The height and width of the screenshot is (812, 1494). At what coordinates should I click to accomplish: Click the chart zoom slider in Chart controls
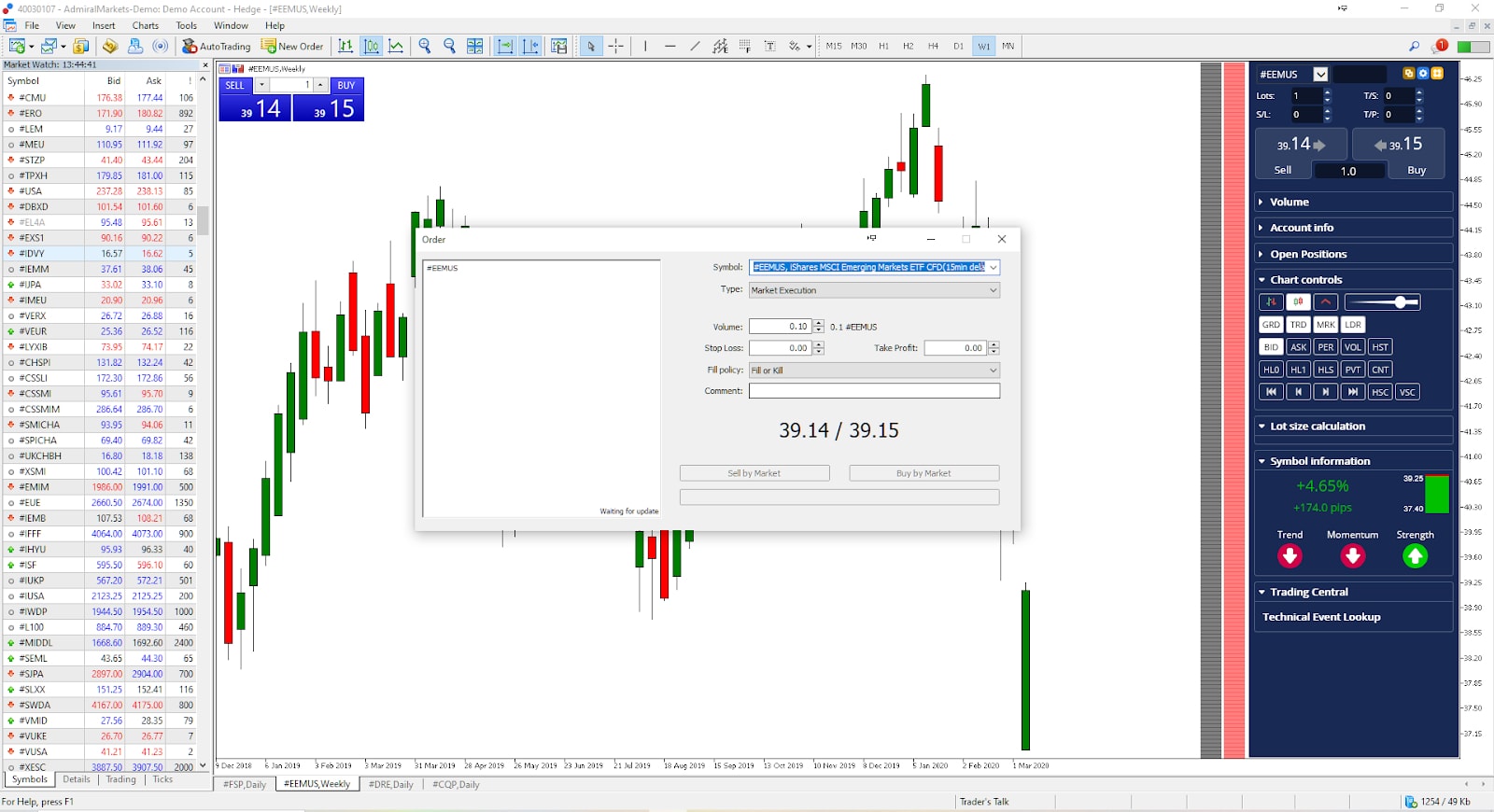pyautogui.click(x=1382, y=302)
